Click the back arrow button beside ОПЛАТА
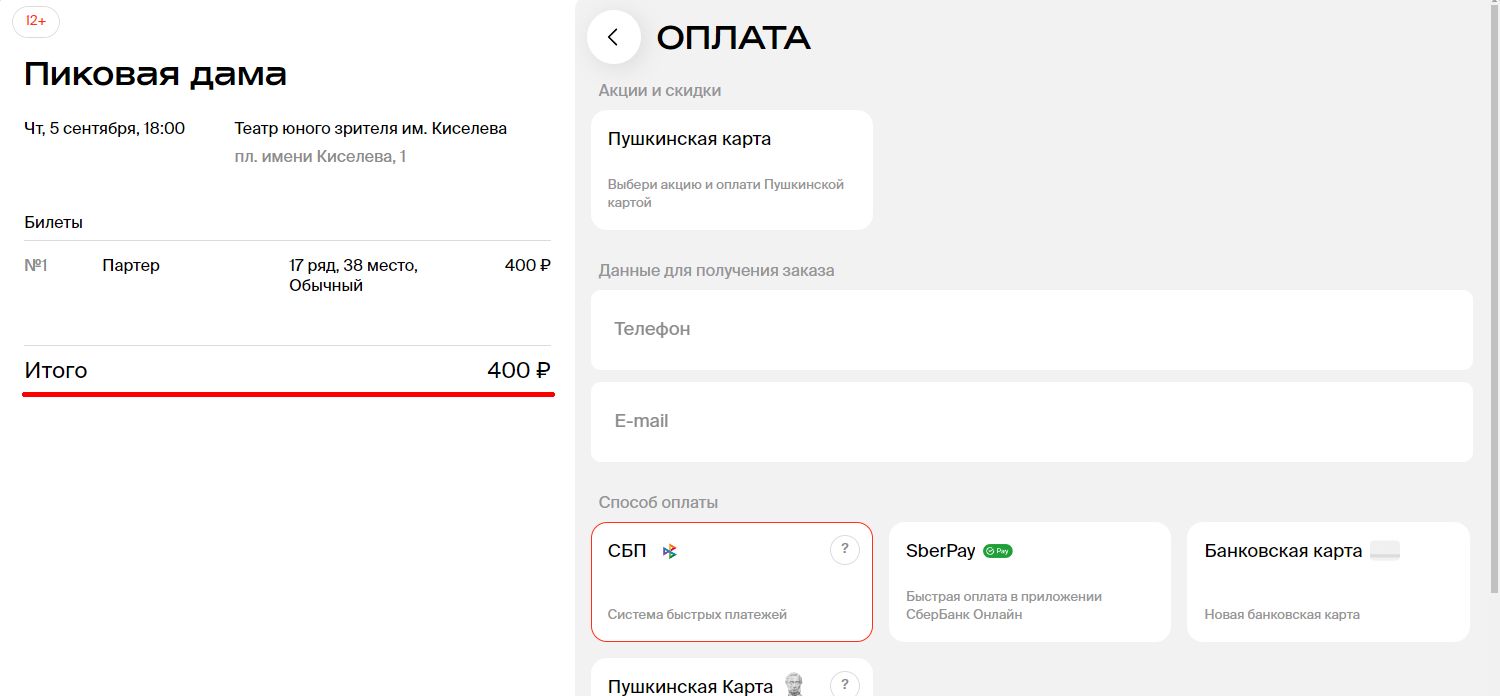Image resolution: width=1500 pixels, height=696 pixels. coord(613,37)
